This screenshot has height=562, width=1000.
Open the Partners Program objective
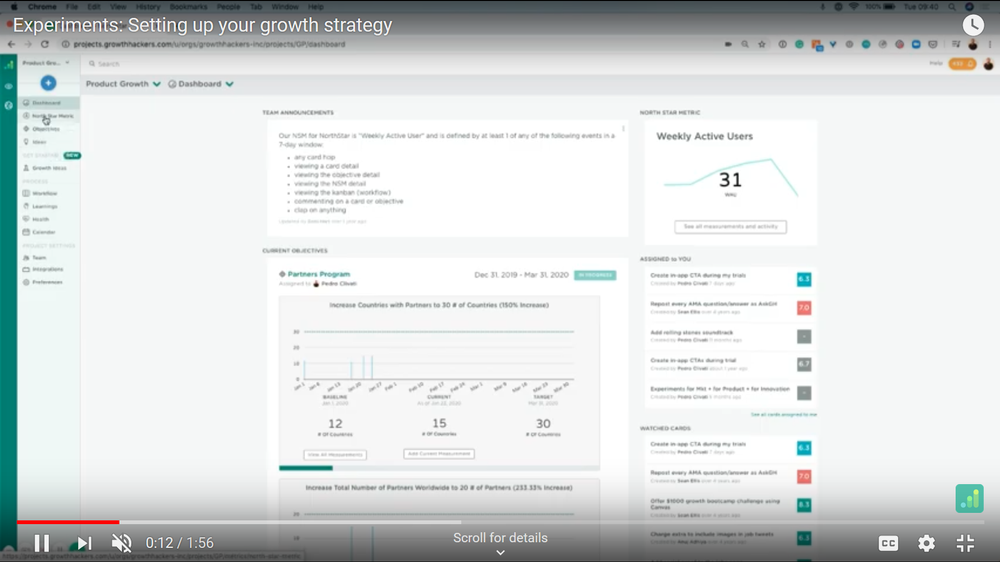tap(319, 274)
